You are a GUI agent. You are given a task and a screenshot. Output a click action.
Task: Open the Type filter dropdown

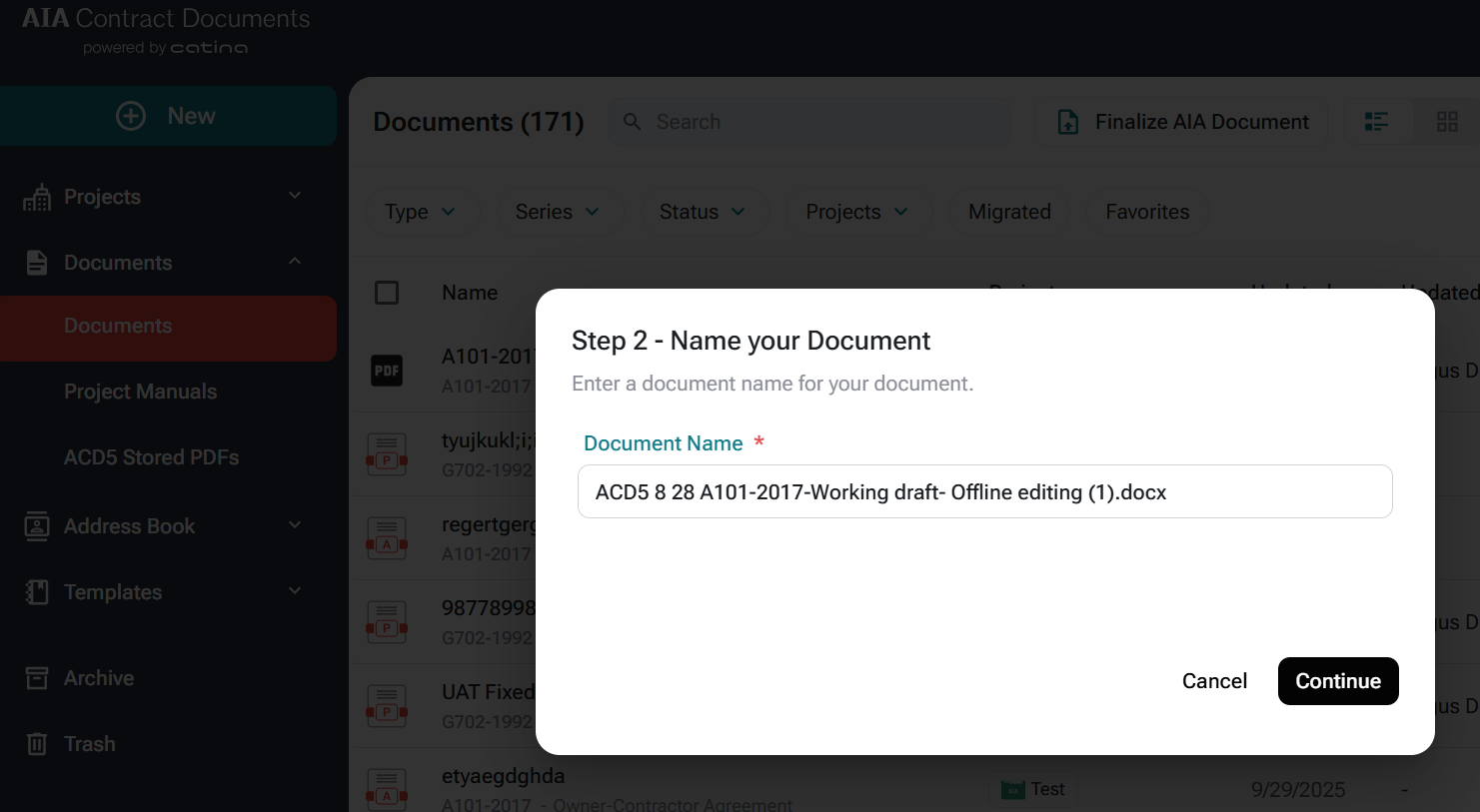(421, 212)
